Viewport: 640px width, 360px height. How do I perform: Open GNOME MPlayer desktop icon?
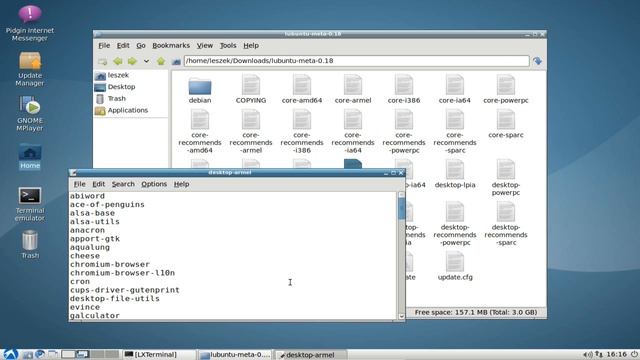(x=30, y=113)
